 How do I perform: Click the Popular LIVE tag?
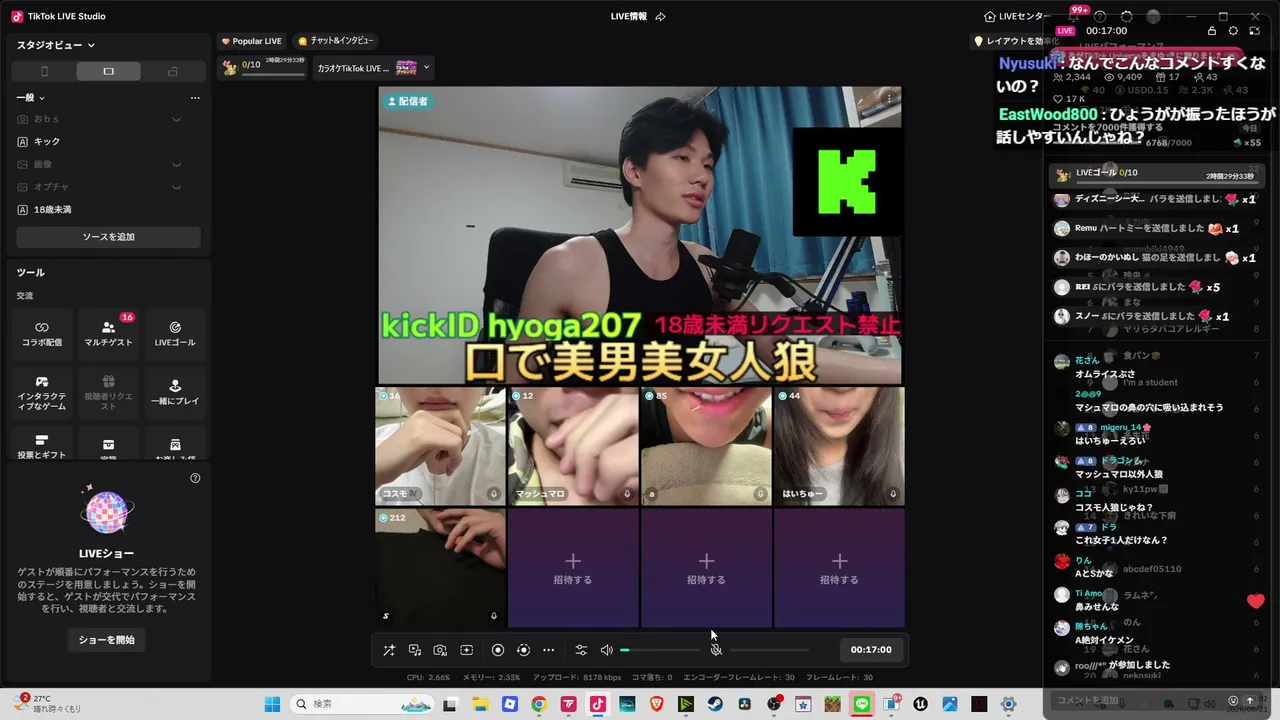pos(251,41)
